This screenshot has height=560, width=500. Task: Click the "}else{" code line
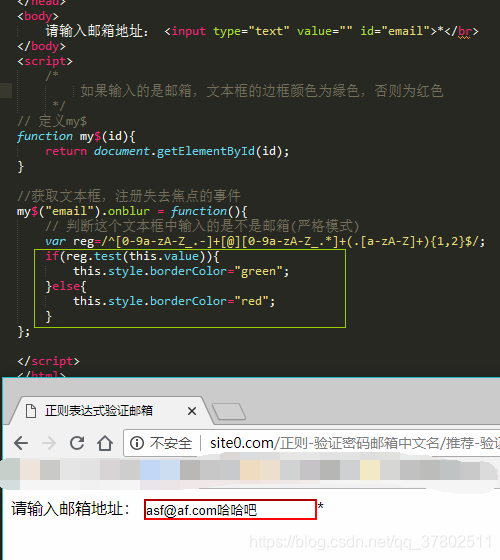coord(66,286)
